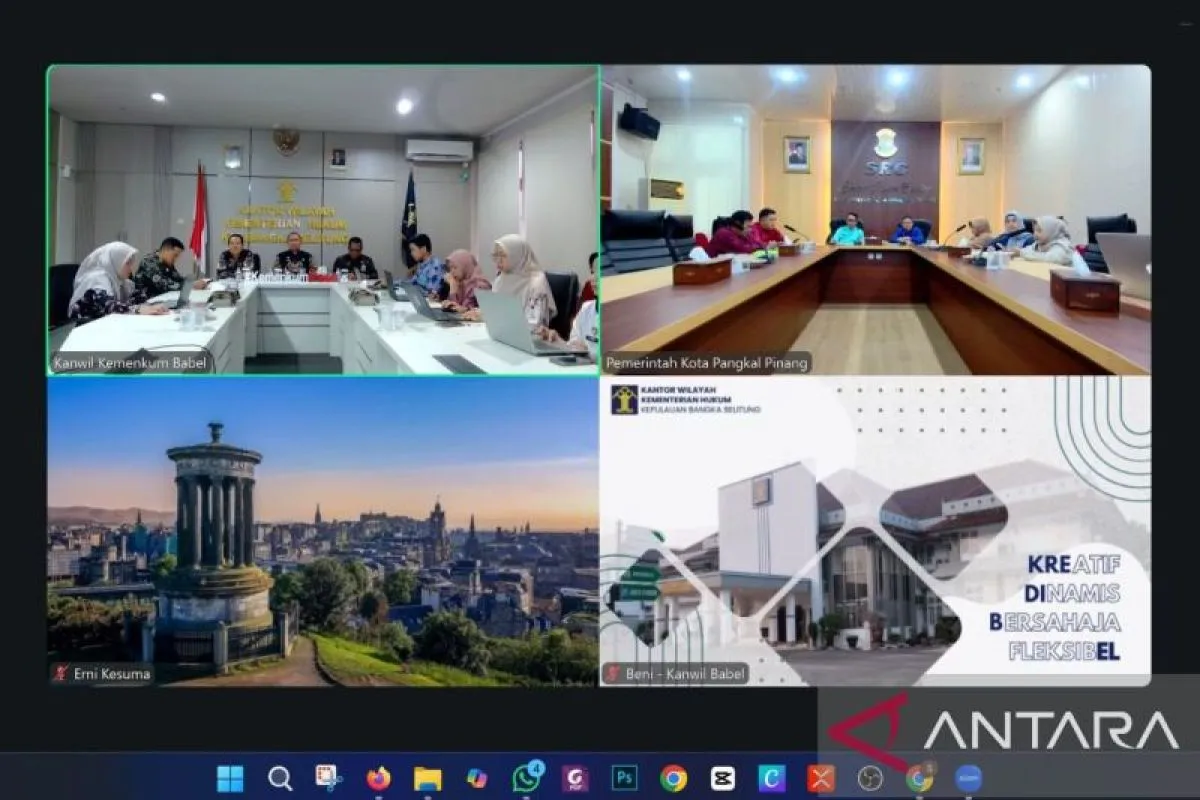
Task: Open CapCut from the taskbar
Action: coord(722,778)
